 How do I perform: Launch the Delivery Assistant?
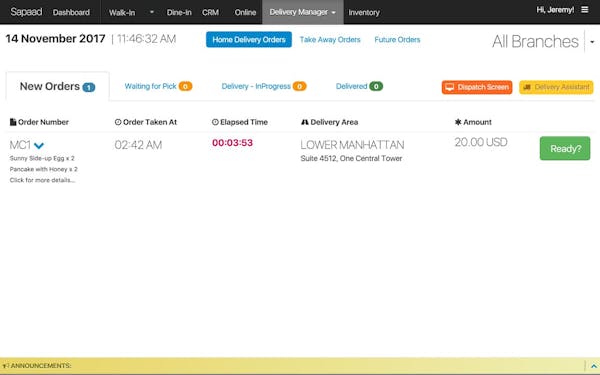[556, 87]
